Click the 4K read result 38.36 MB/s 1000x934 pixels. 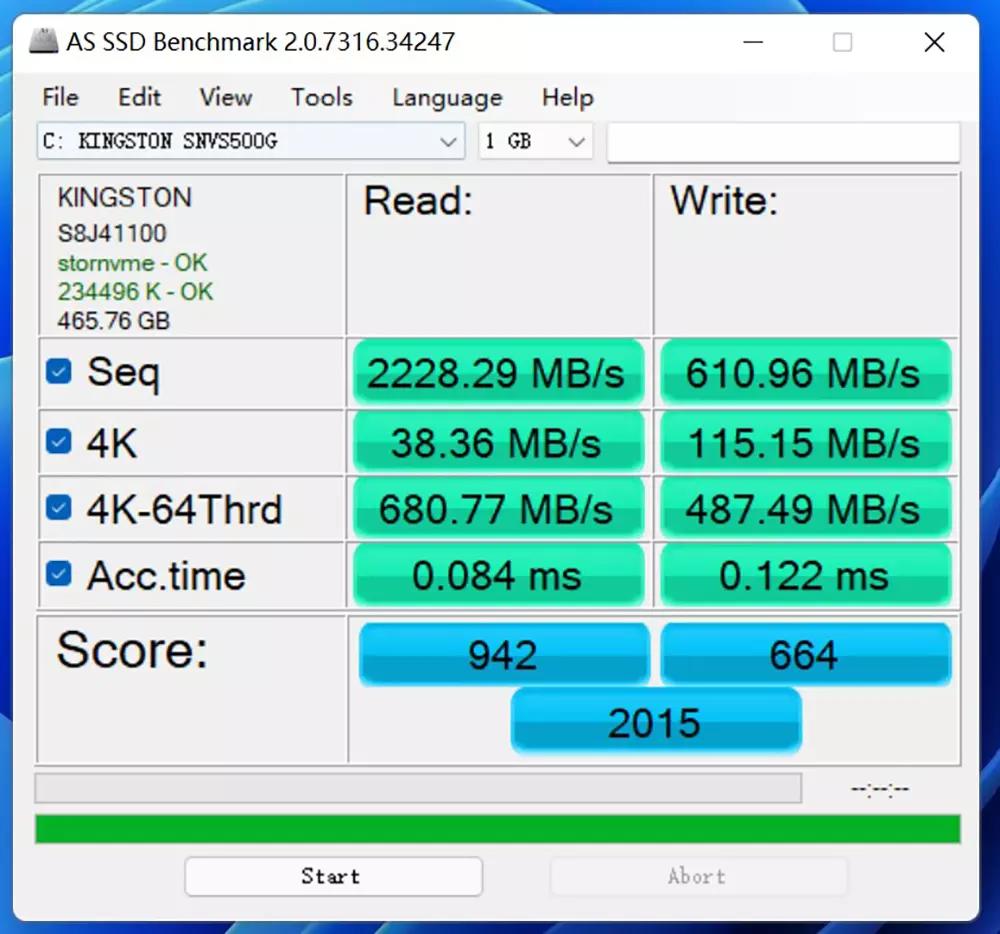coord(498,442)
